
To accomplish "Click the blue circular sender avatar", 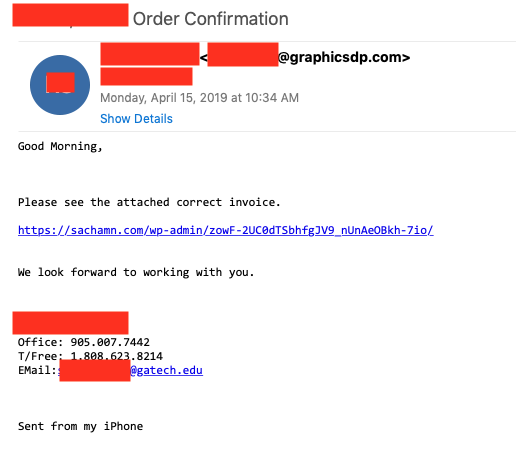I will point(60,85).
